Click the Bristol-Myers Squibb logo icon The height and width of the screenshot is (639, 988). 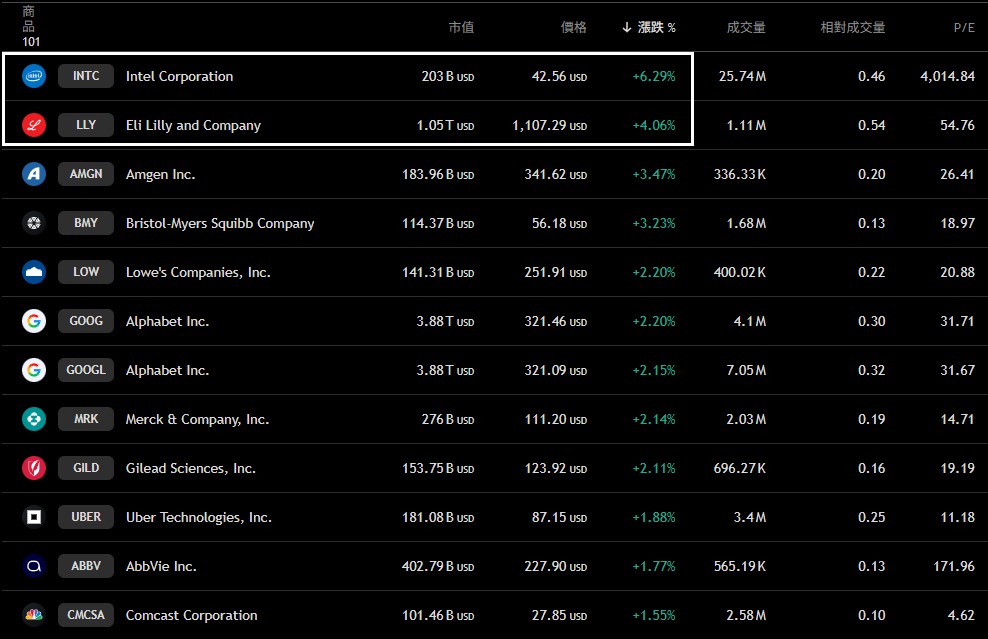pos(34,223)
